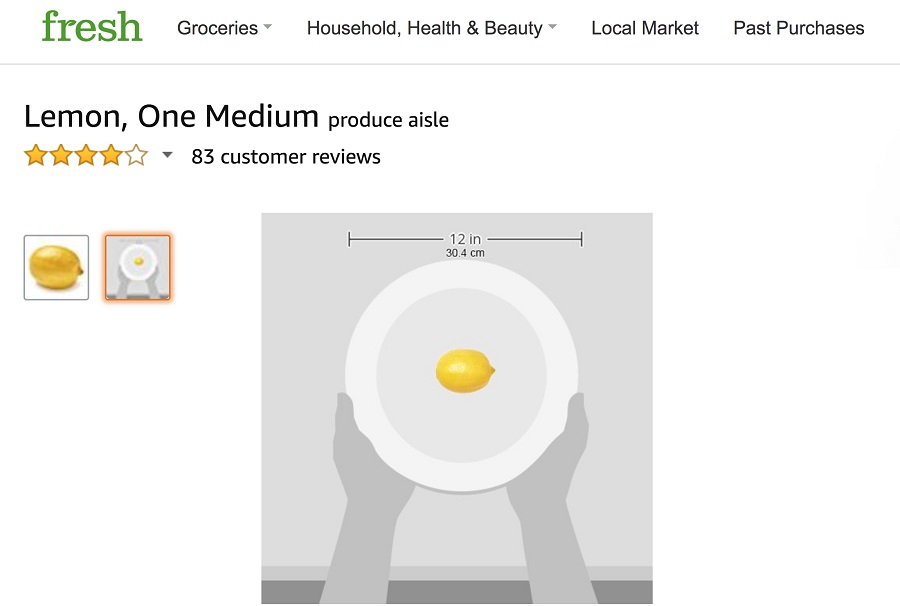Click the green fresh logo
The height and width of the screenshot is (606, 900).
(92, 26)
